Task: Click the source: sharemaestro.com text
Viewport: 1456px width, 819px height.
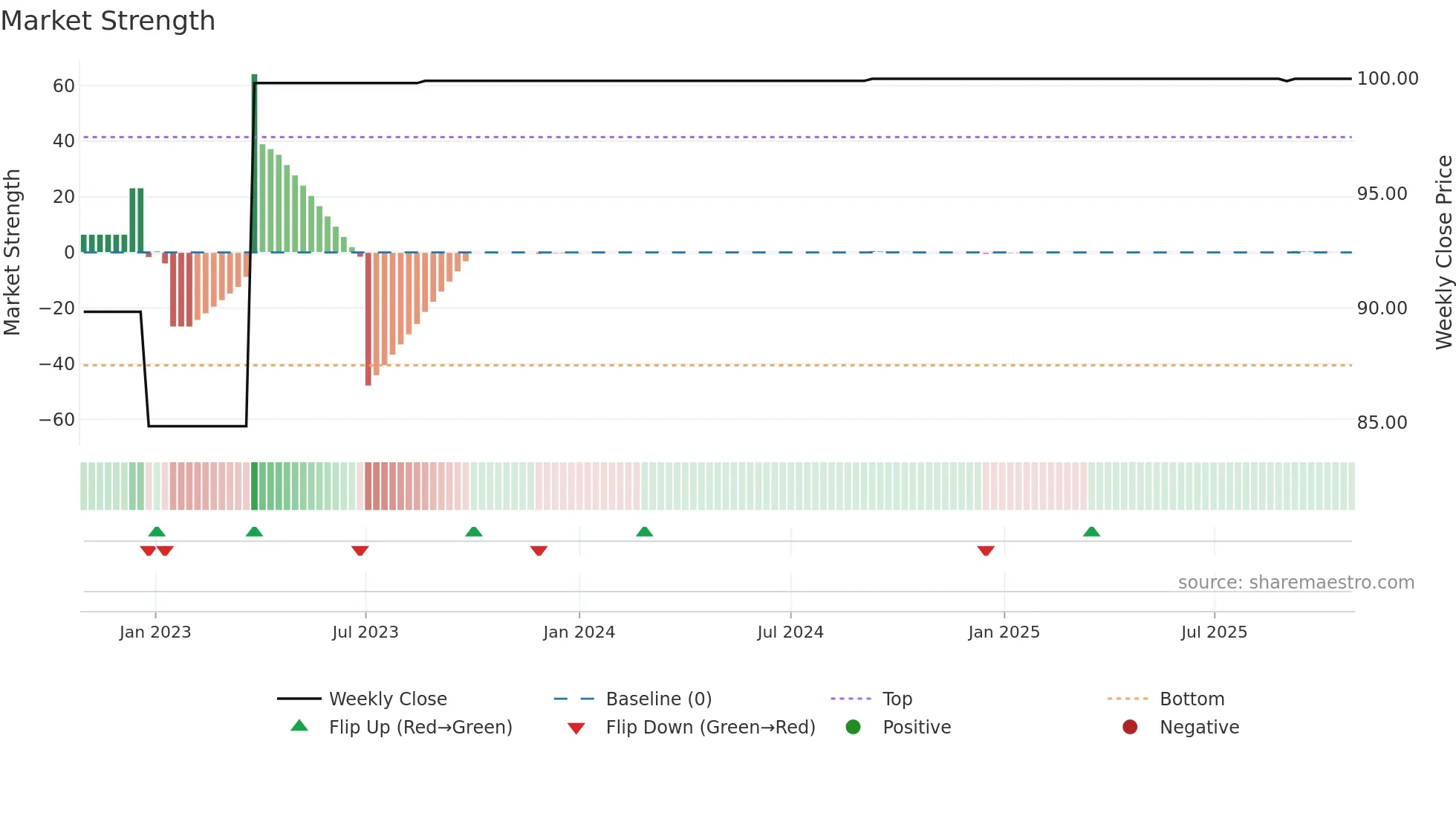Action: click(x=1296, y=583)
